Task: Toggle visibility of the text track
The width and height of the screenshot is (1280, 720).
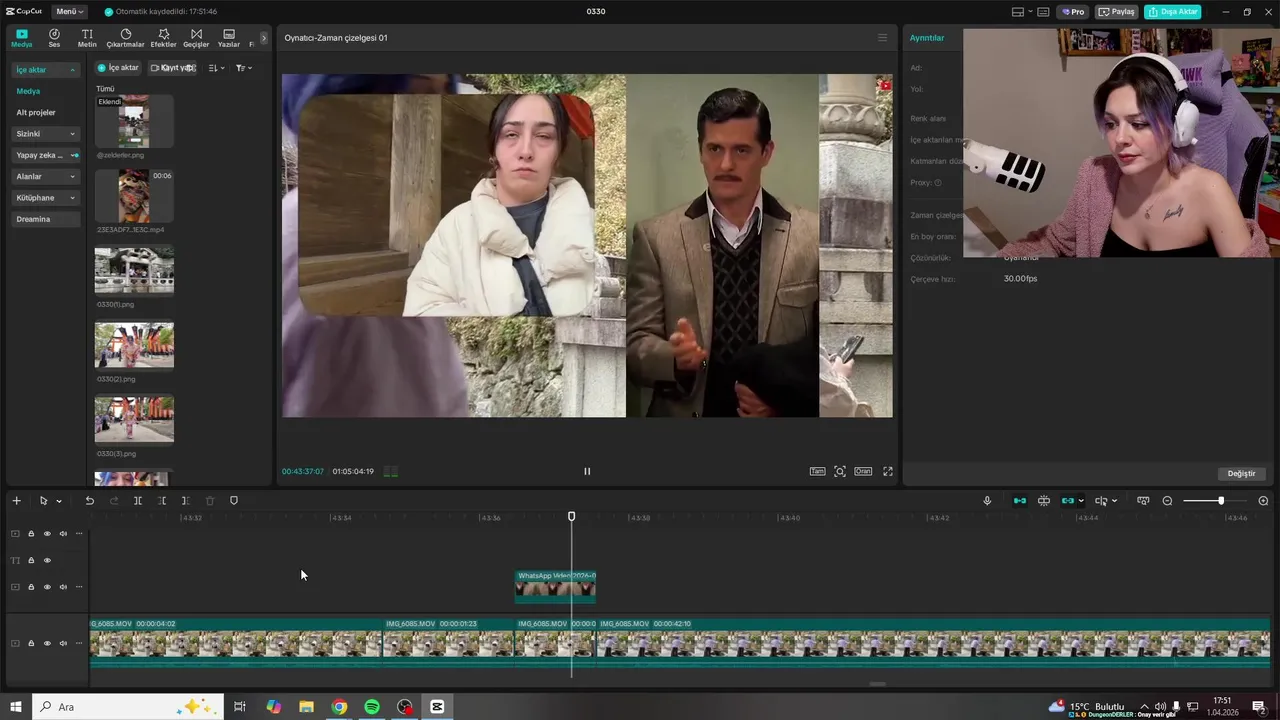Action: point(47,560)
